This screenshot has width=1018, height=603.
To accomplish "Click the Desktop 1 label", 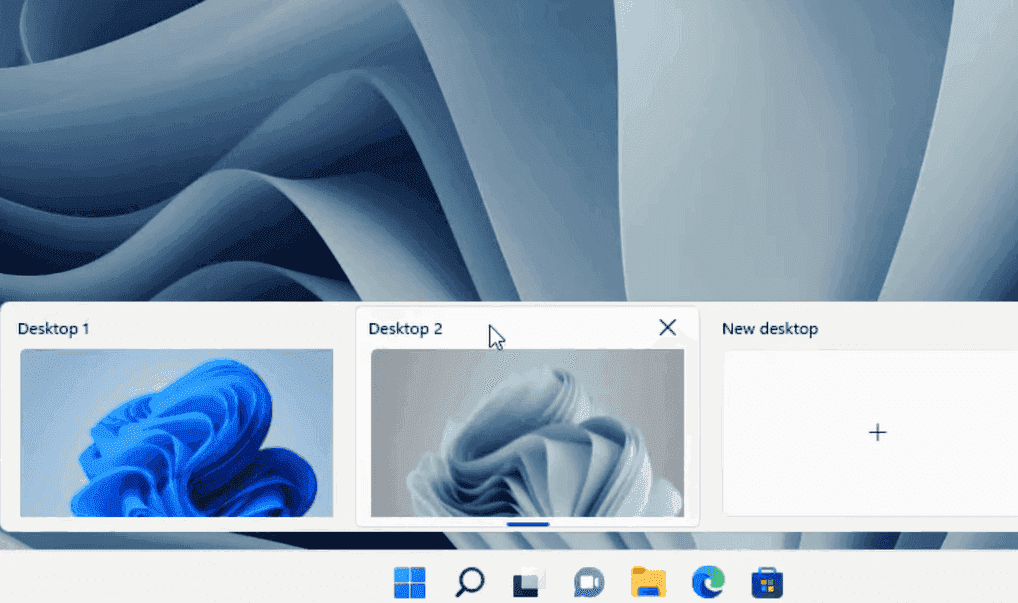I will (x=53, y=329).
